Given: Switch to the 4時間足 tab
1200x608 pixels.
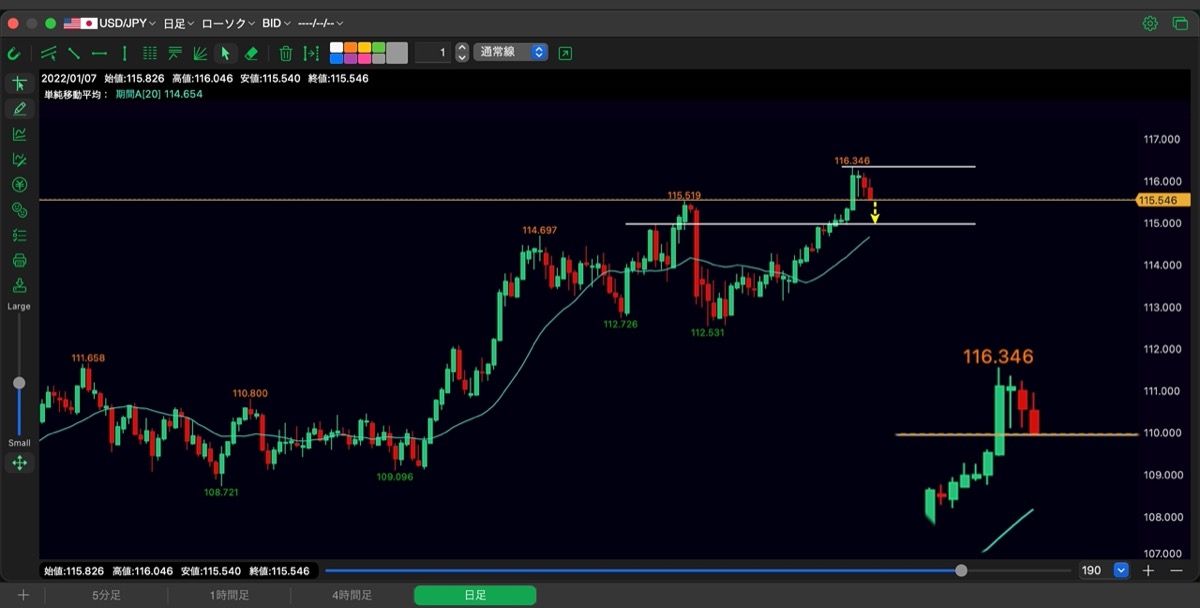Looking at the screenshot, I should (352, 596).
